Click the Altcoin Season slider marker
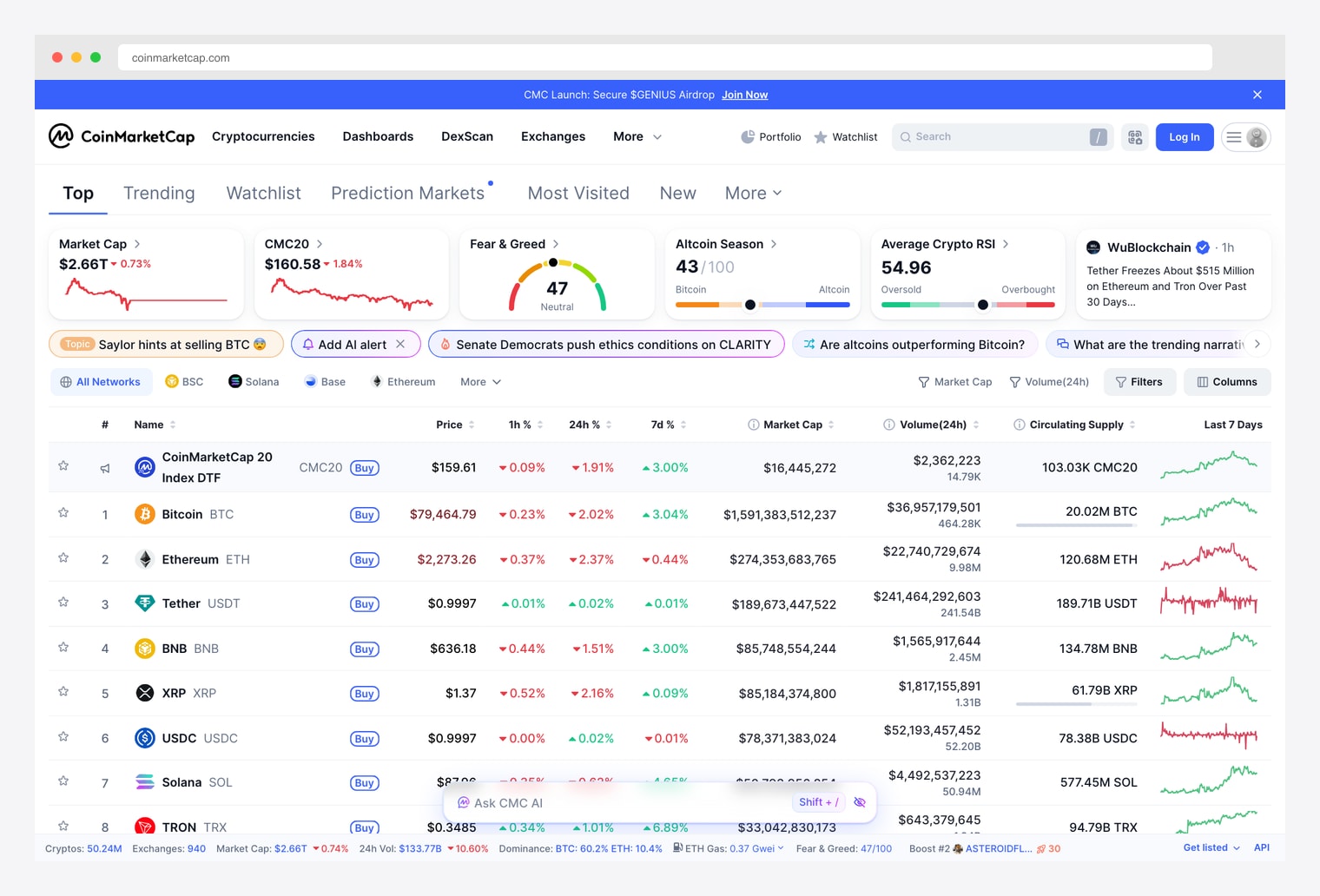The image size is (1320, 896). (750, 305)
